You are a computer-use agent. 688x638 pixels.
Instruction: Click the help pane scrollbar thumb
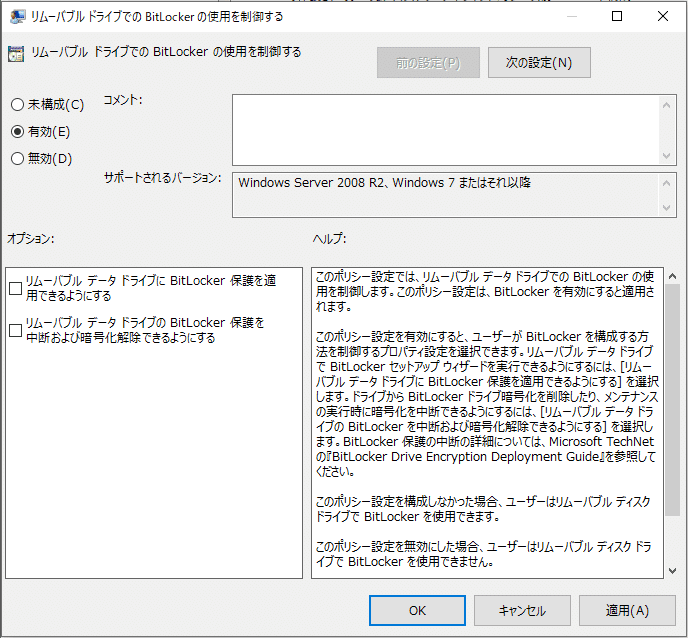pyautogui.click(x=672, y=400)
